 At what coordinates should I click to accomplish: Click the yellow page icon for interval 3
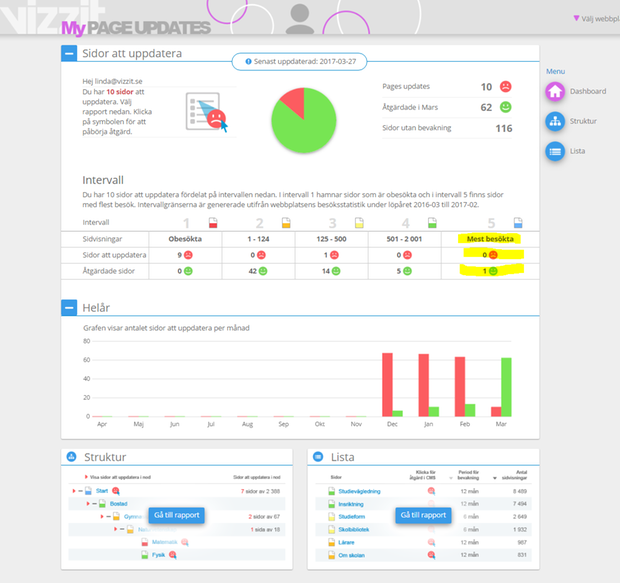point(359,223)
